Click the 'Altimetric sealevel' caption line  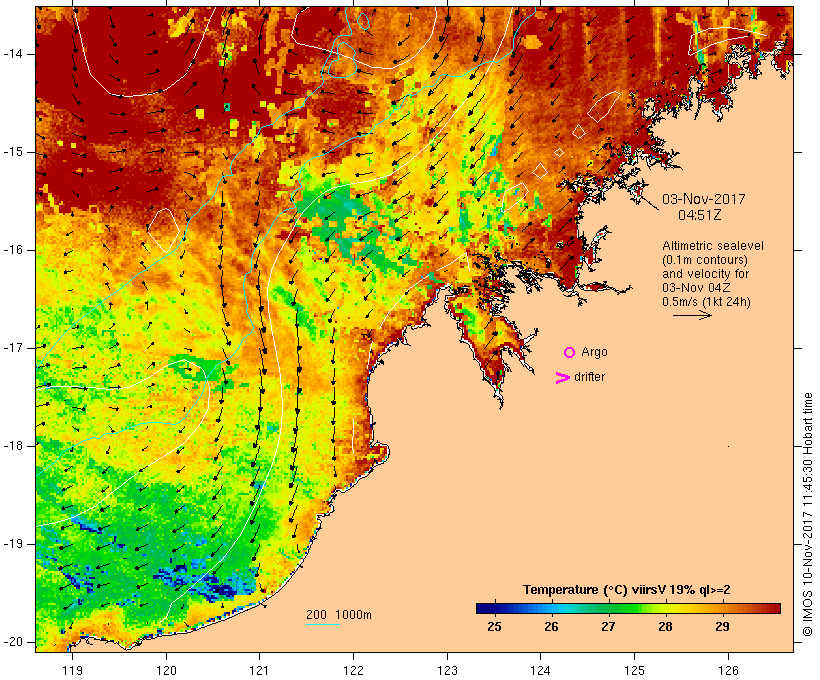click(x=713, y=246)
